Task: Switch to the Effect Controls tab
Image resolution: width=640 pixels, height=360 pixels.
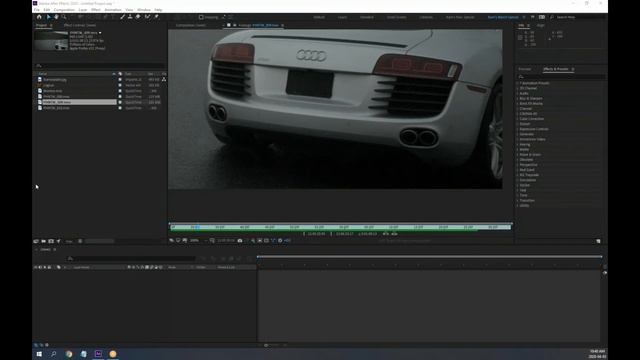Action: [x=80, y=25]
